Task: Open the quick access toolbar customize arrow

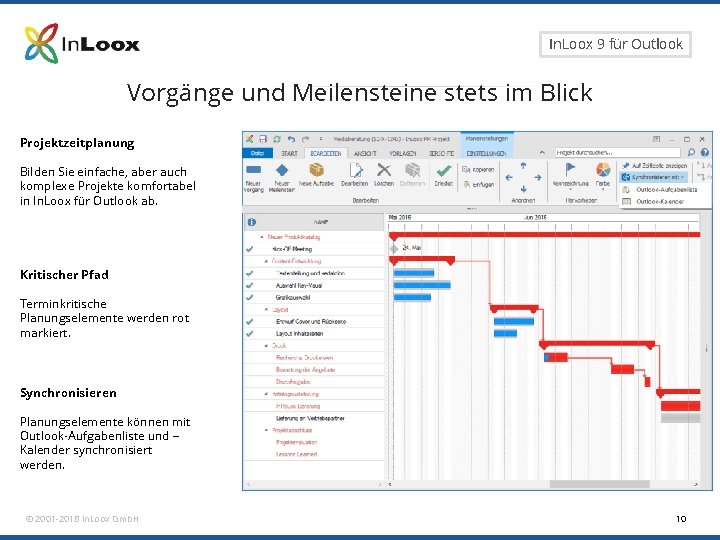Action: 321,139
